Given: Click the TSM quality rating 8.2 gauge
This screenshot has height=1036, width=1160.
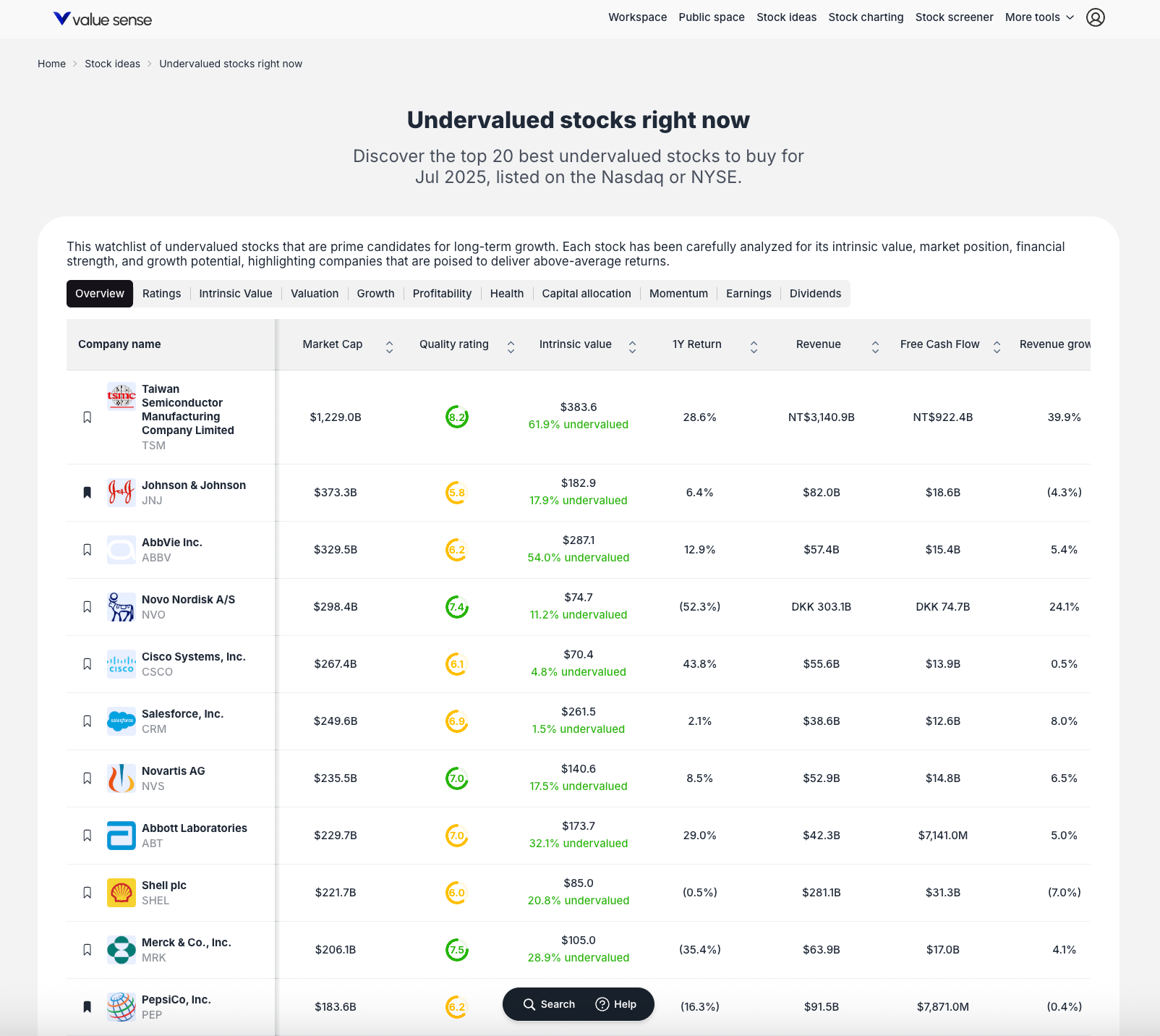Looking at the screenshot, I should point(457,417).
